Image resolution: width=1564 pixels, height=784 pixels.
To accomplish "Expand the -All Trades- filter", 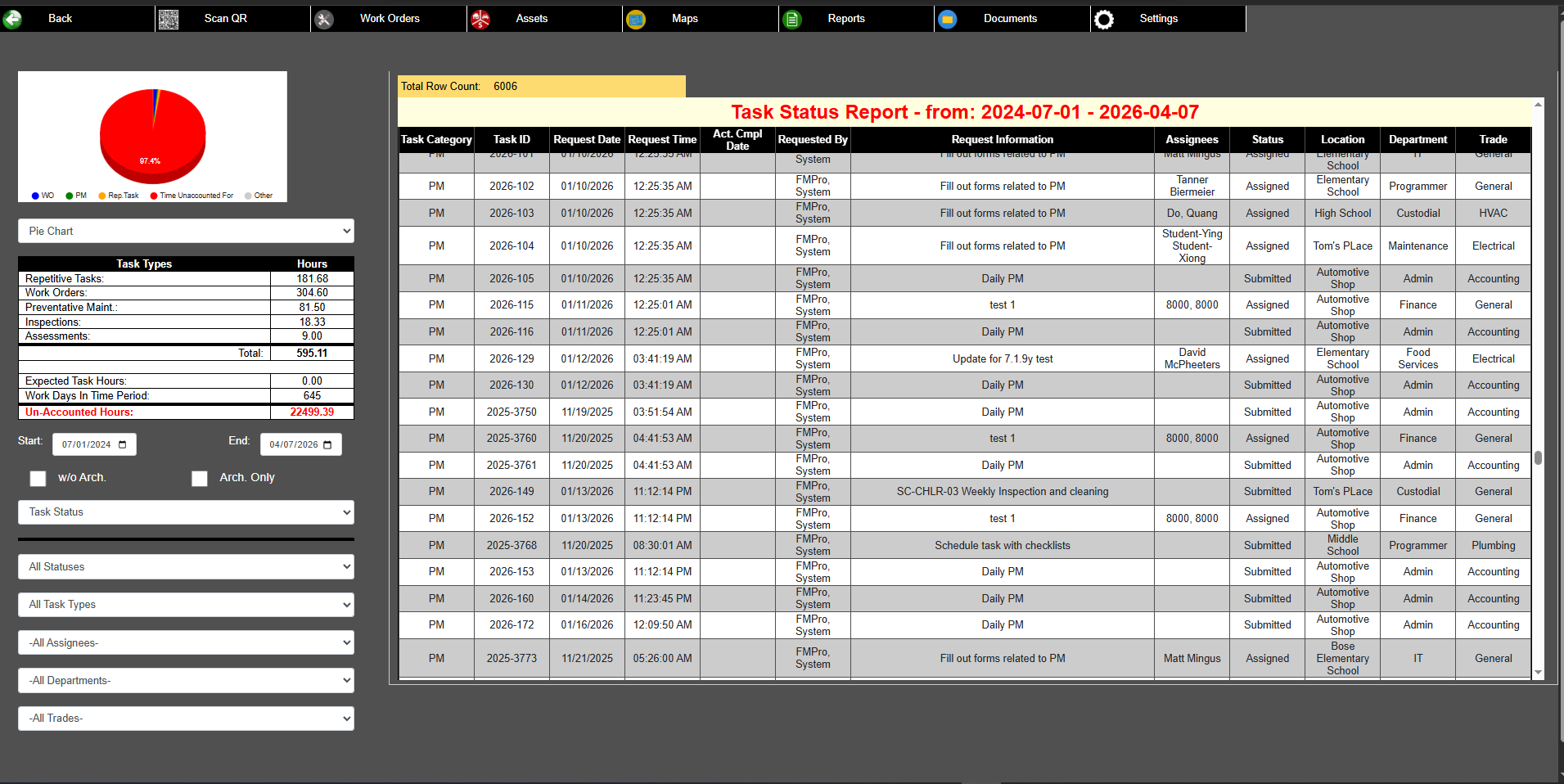I will (x=186, y=718).
